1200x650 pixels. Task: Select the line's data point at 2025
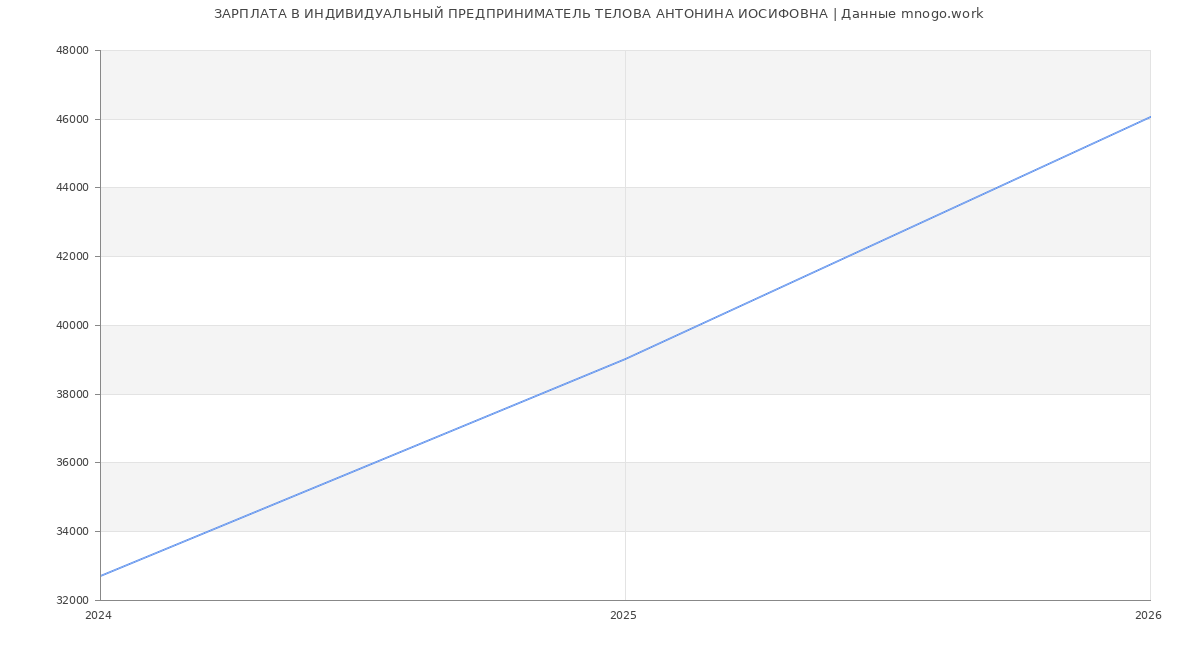(625, 359)
